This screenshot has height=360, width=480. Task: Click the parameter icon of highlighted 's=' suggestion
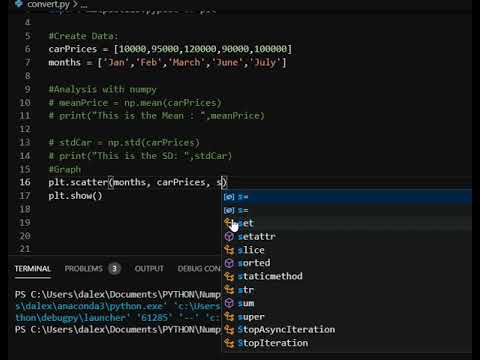coord(229,197)
